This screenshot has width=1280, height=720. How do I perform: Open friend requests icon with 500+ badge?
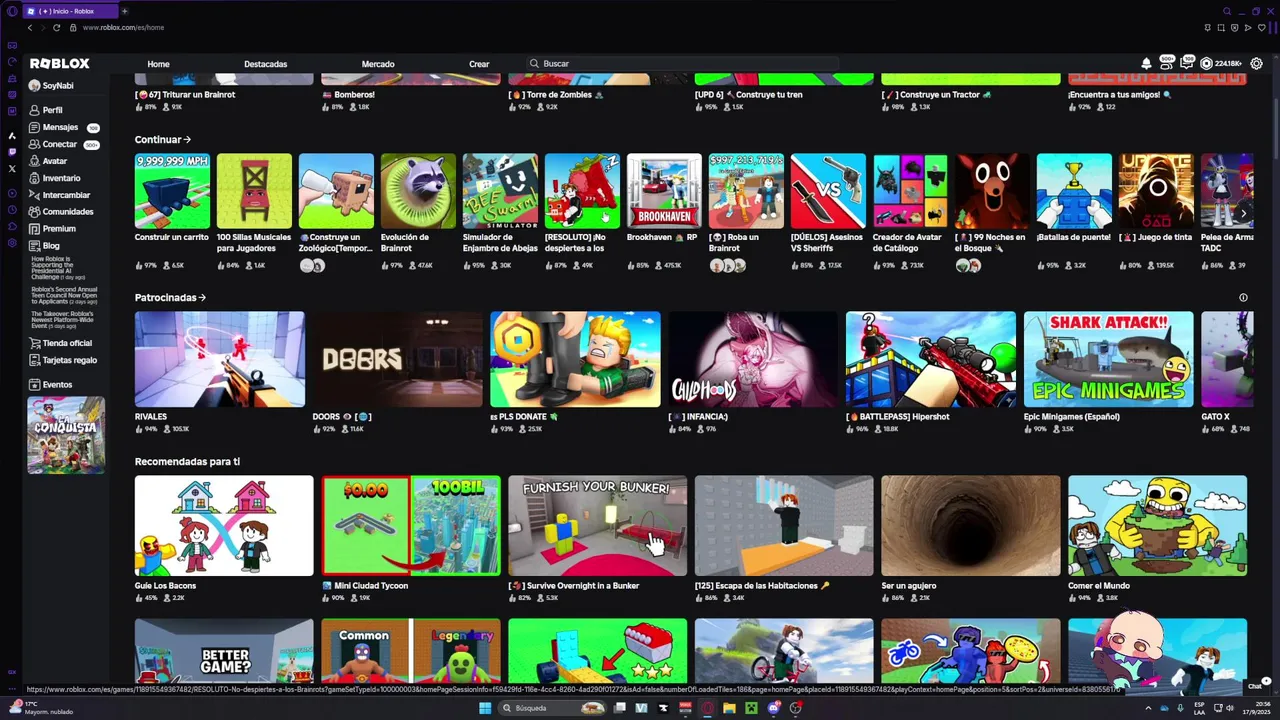(x=1167, y=63)
